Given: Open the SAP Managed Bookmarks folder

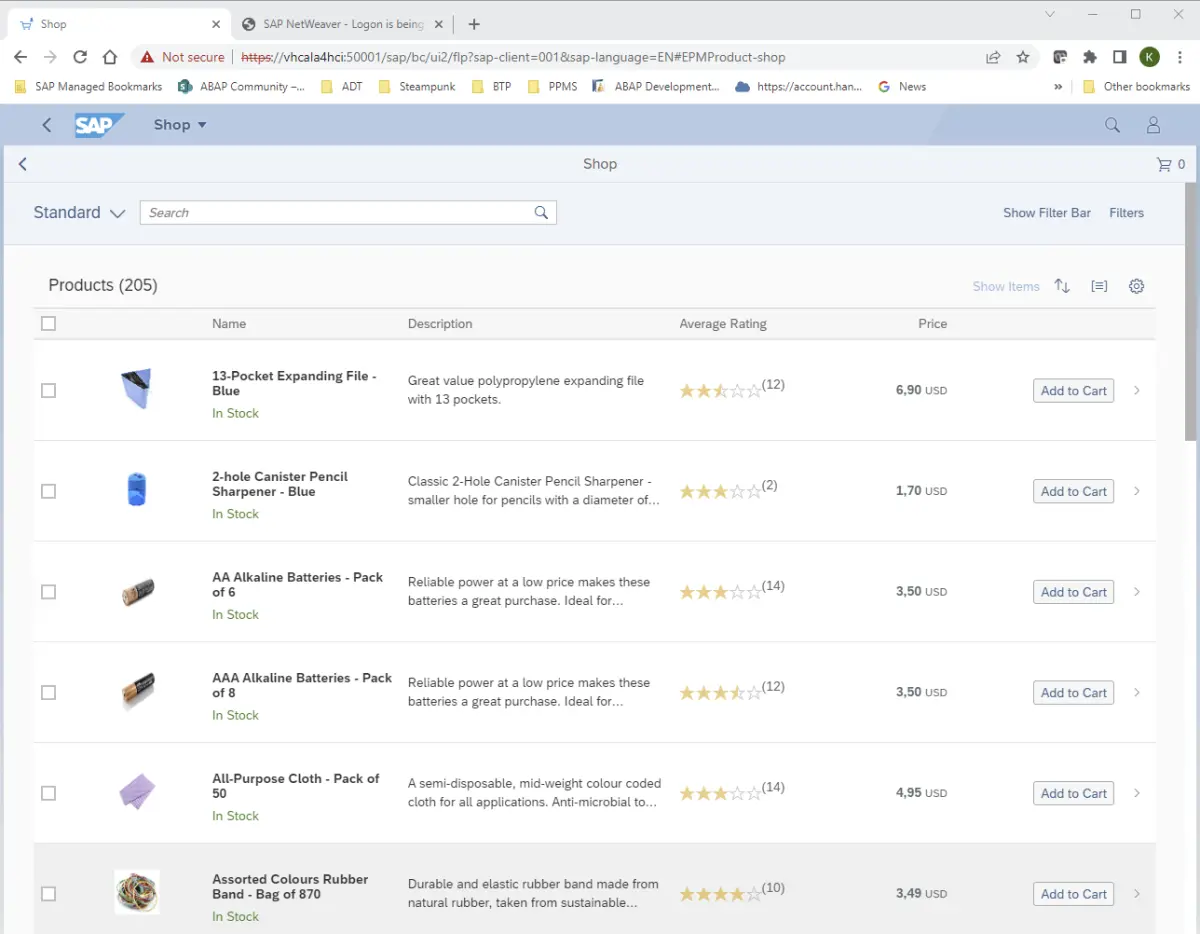Looking at the screenshot, I should (88, 87).
